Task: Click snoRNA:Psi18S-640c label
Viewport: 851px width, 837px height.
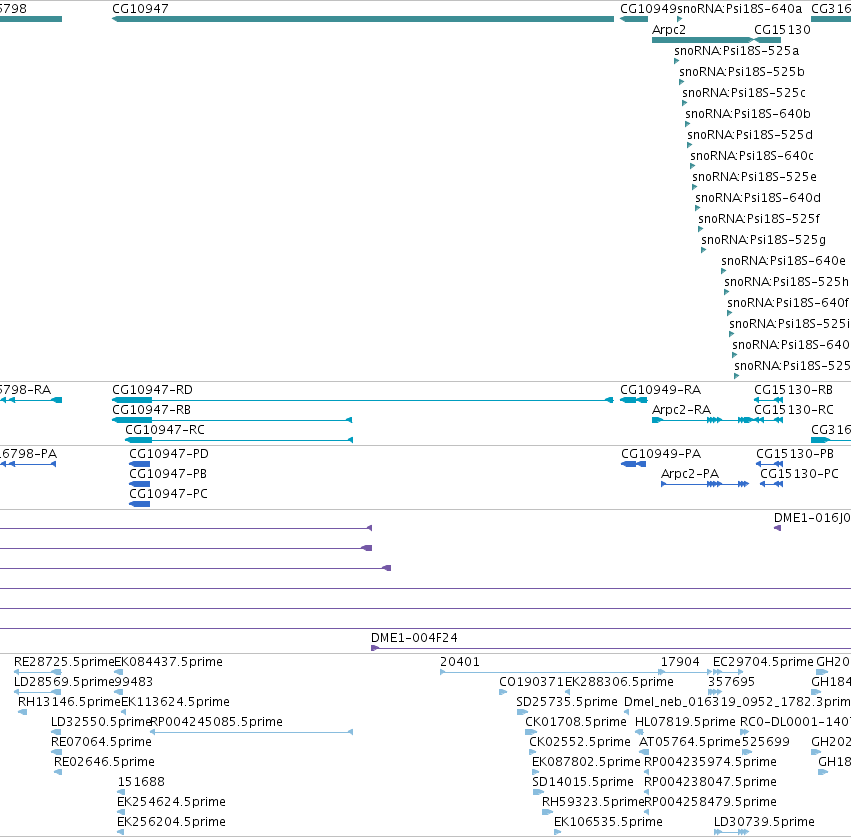Action: coord(752,156)
